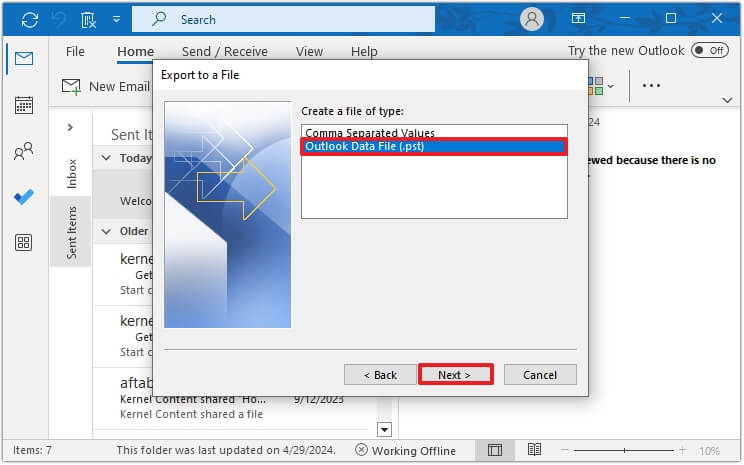Switch to the Send / Receive tab
The image size is (744, 465).
pyautogui.click(x=225, y=51)
